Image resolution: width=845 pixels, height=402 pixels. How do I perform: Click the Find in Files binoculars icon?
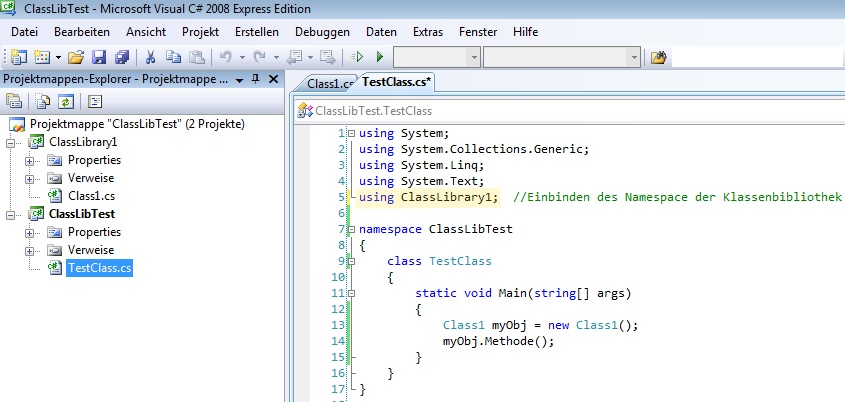coord(658,57)
